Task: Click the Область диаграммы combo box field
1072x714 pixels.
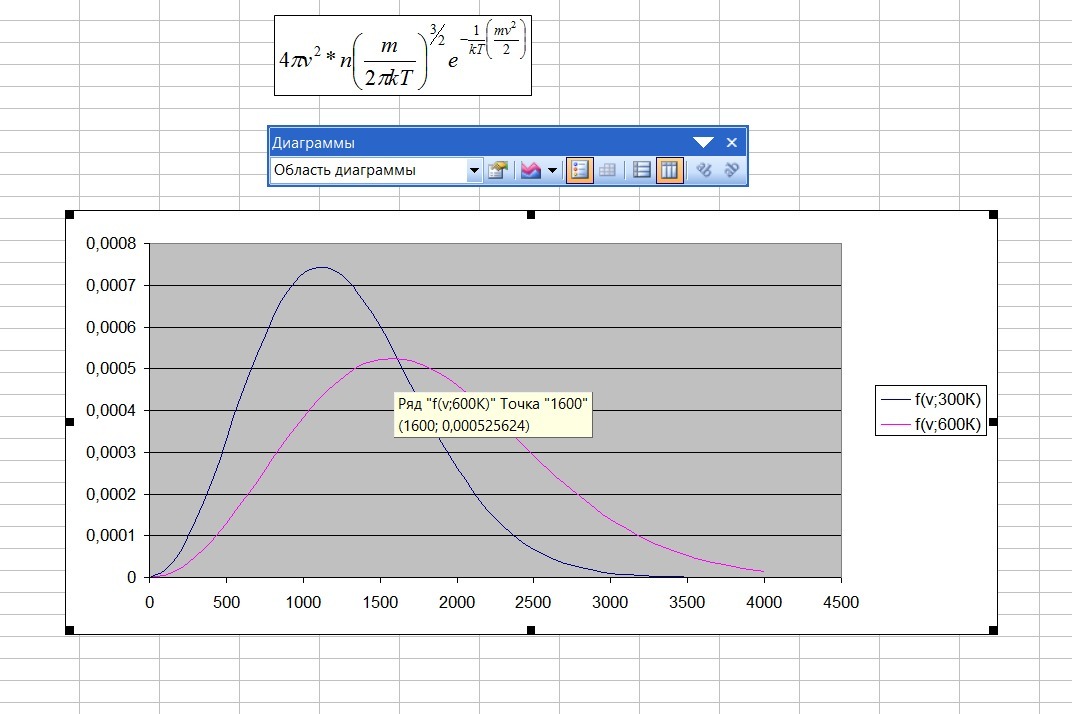Action: point(368,171)
